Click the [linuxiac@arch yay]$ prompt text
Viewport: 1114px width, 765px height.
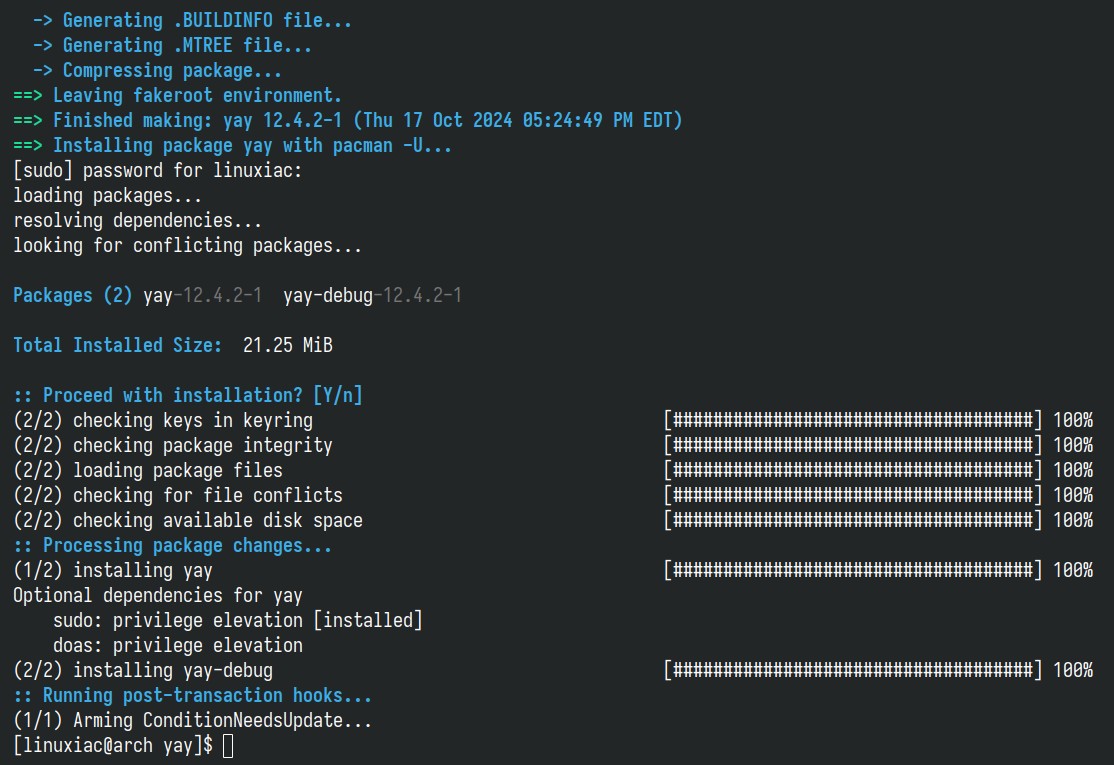(x=113, y=745)
